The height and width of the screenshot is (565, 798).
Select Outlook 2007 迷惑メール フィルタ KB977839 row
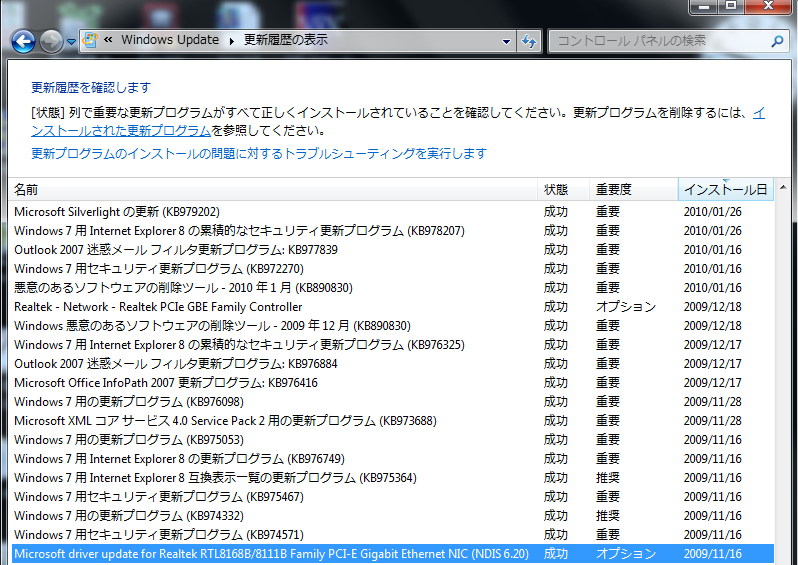coord(392,249)
